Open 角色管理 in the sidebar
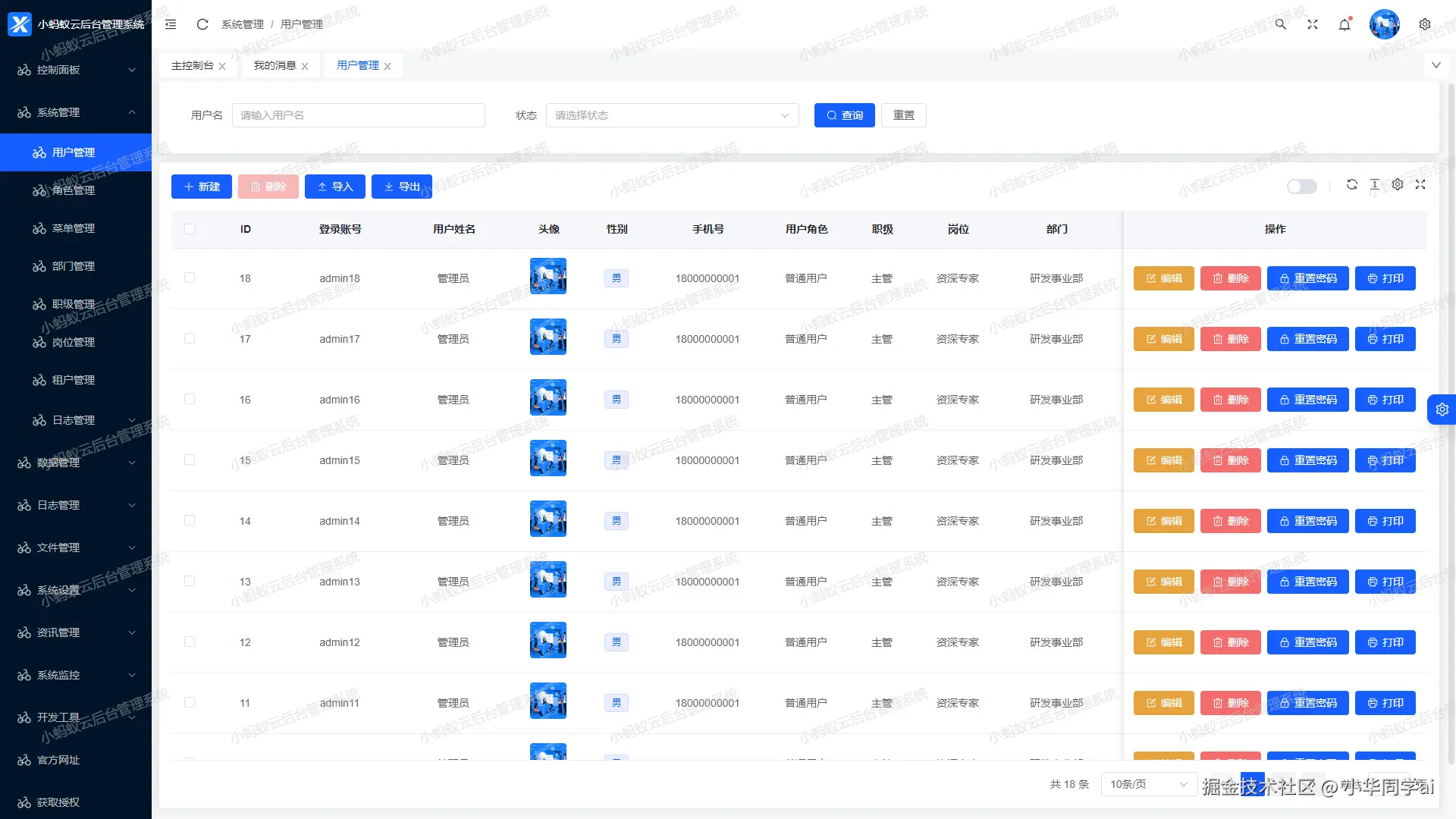The width and height of the screenshot is (1456, 819). [x=74, y=190]
